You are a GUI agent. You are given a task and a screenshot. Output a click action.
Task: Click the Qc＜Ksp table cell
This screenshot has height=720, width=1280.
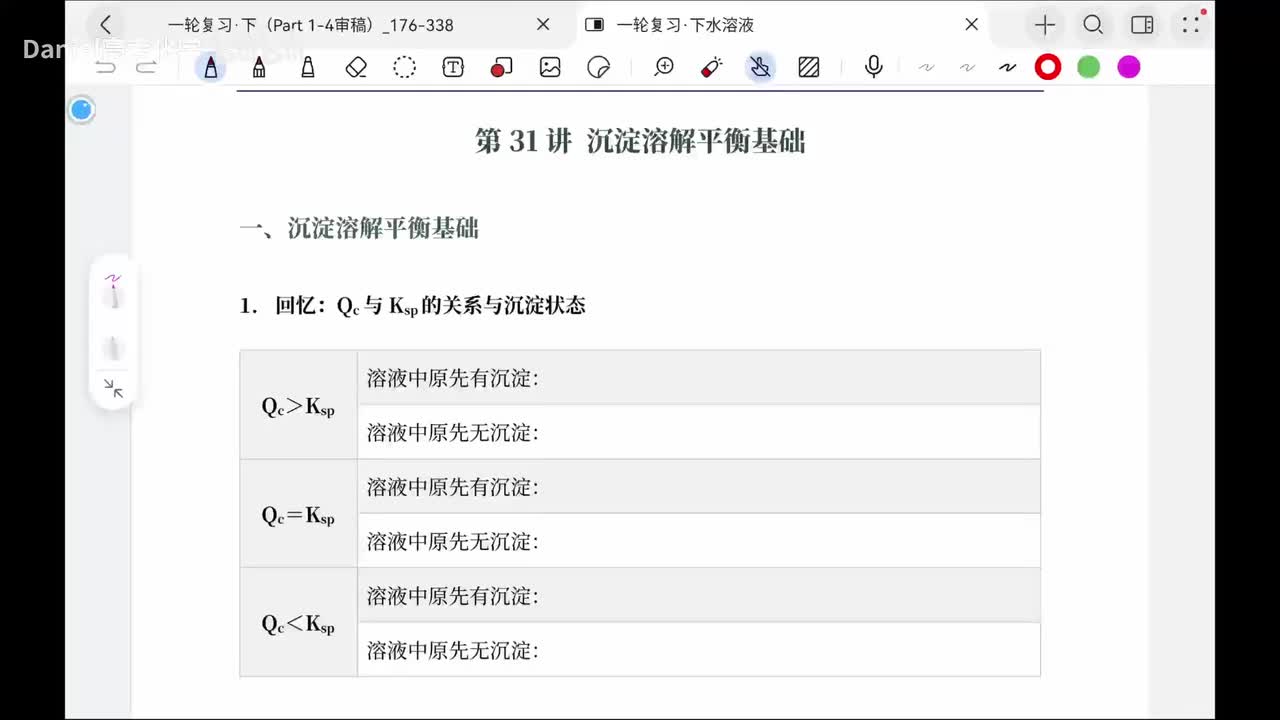pyautogui.click(x=298, y=622)
